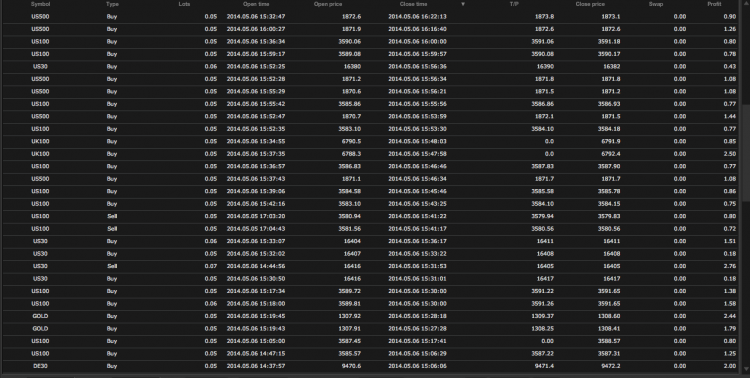
Task: Select open price 3589.08
Action: 350,54
